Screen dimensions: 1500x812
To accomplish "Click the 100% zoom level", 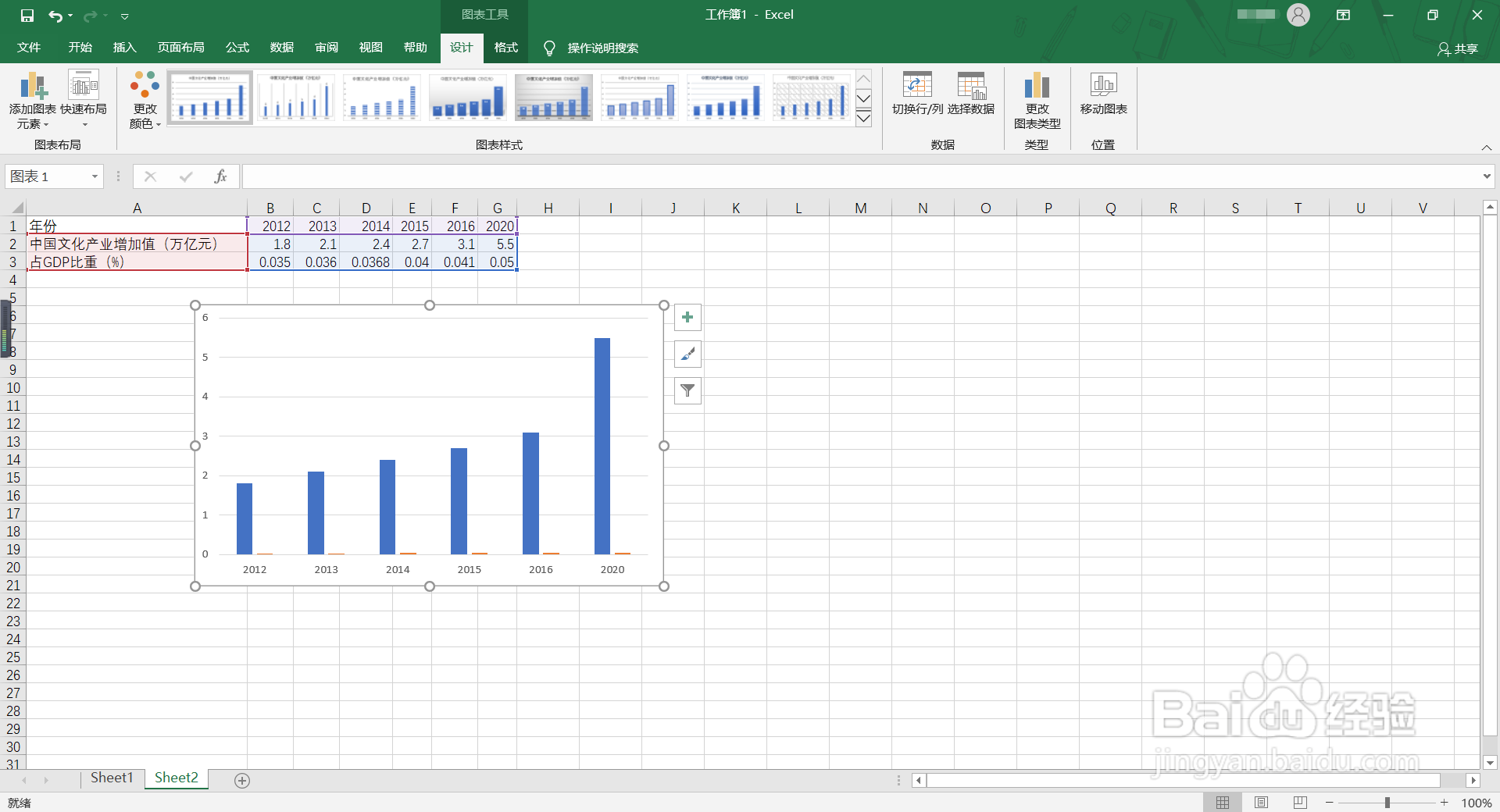I will (x=1476, y=803).
